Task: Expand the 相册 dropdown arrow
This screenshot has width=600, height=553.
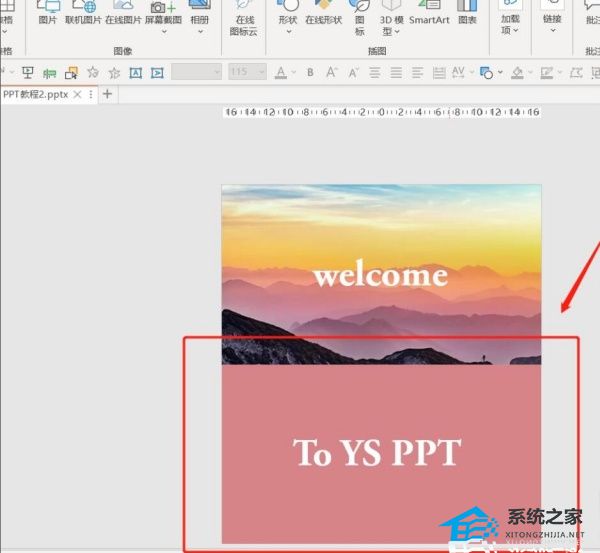Action: (x=200, y=32)
